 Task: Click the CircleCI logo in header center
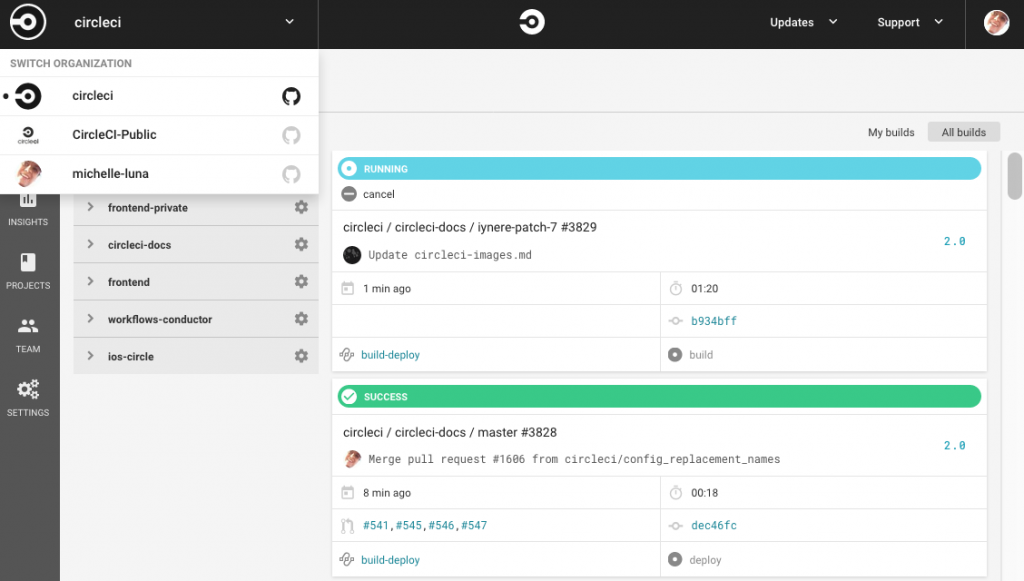[532, 22]
